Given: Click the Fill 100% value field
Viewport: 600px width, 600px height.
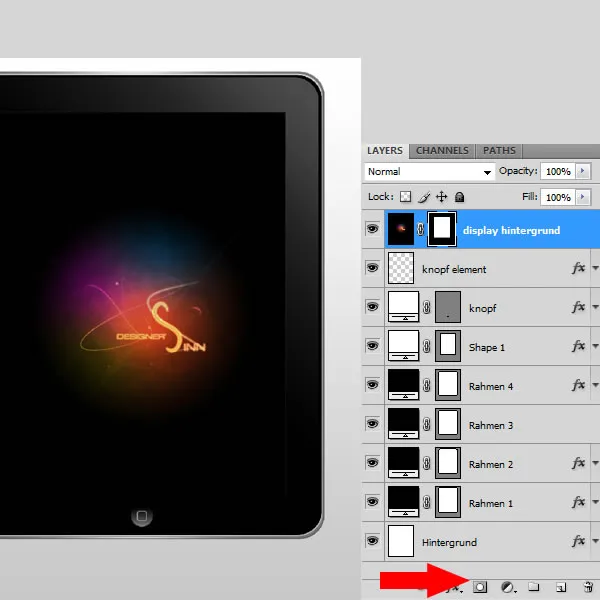Looking at the screenshot, I should (558, 197).
